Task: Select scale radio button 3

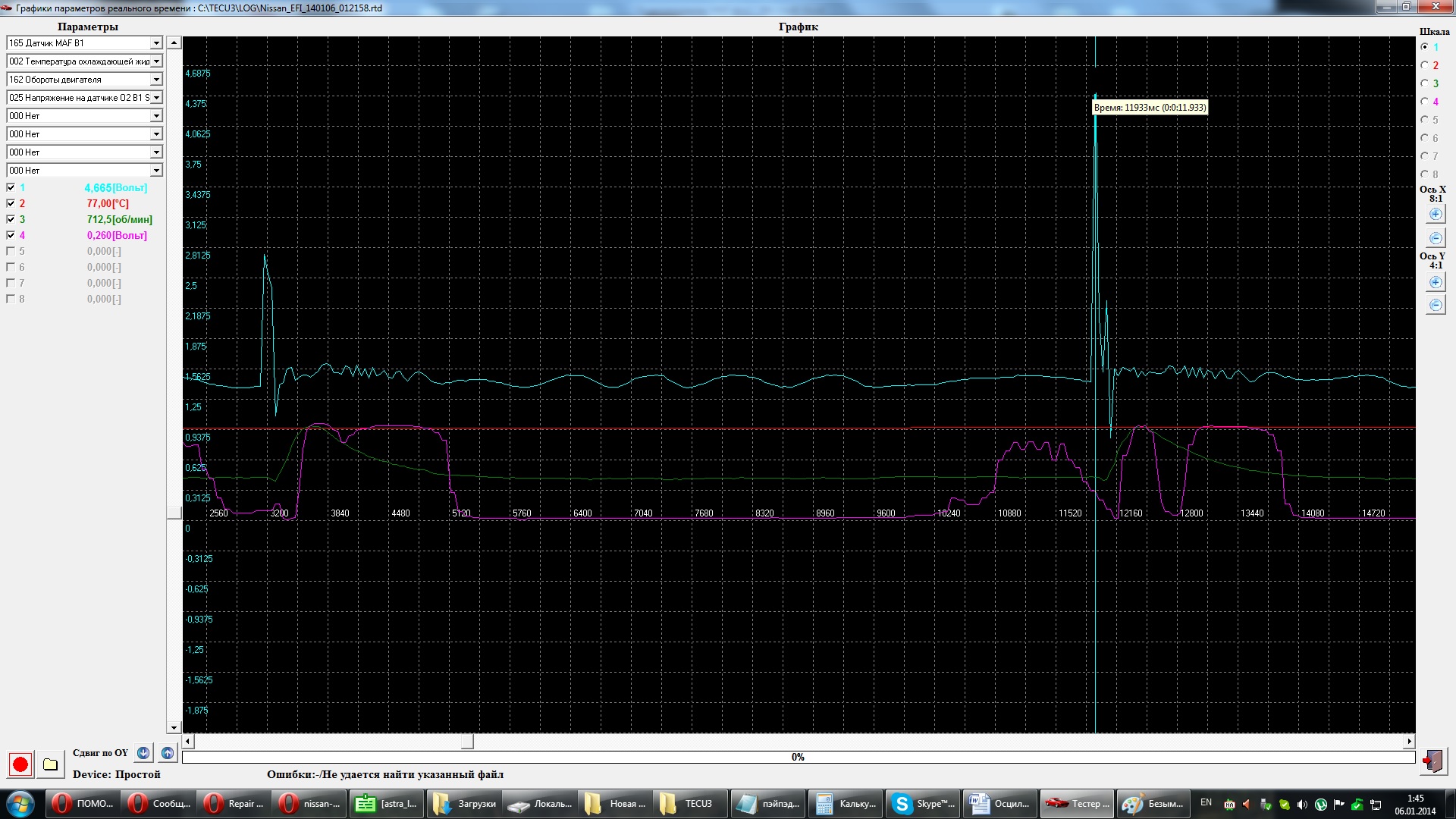Action: (x=1424, y=83)
